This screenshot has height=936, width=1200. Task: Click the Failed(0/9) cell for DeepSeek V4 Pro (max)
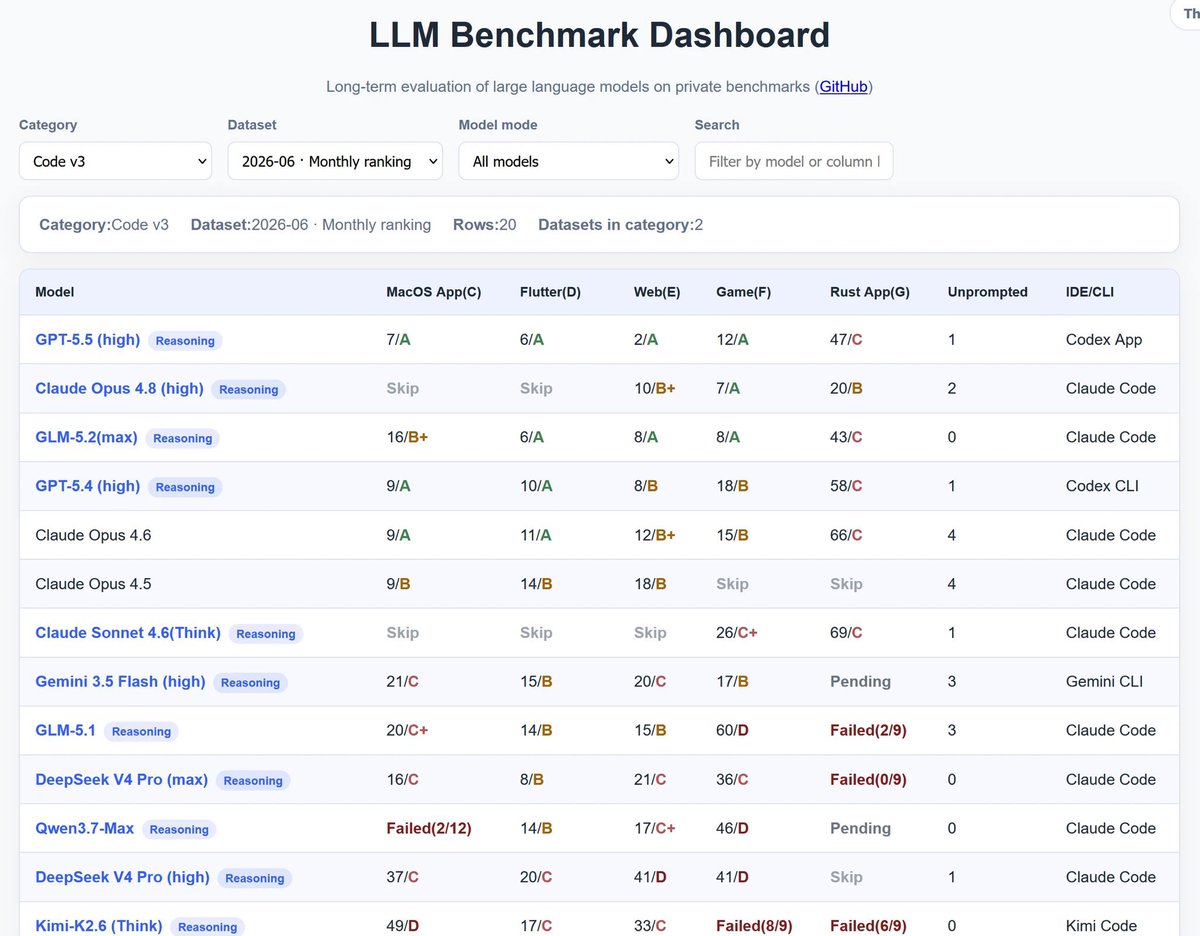(868, 779)
